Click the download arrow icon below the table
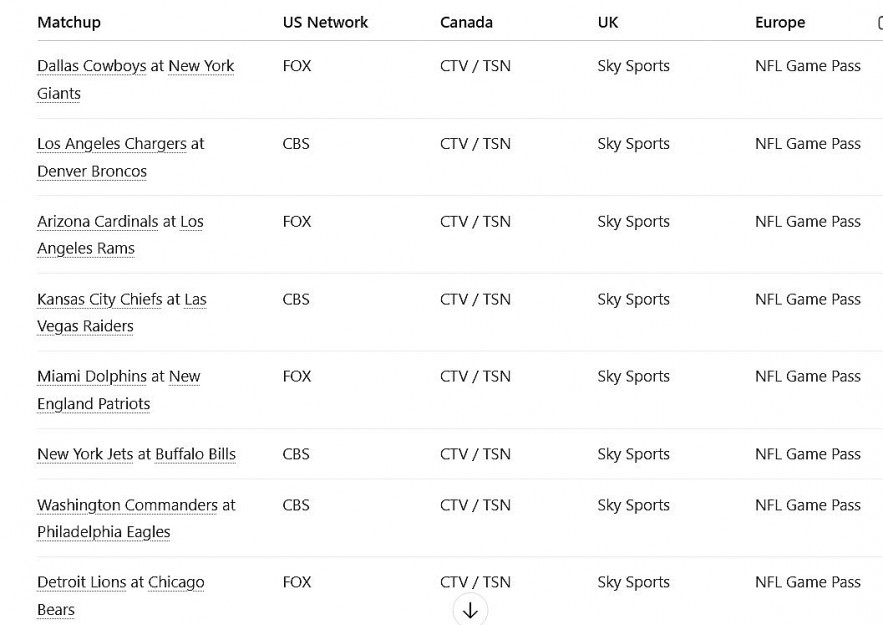883x625 pixels. point(470,610)
